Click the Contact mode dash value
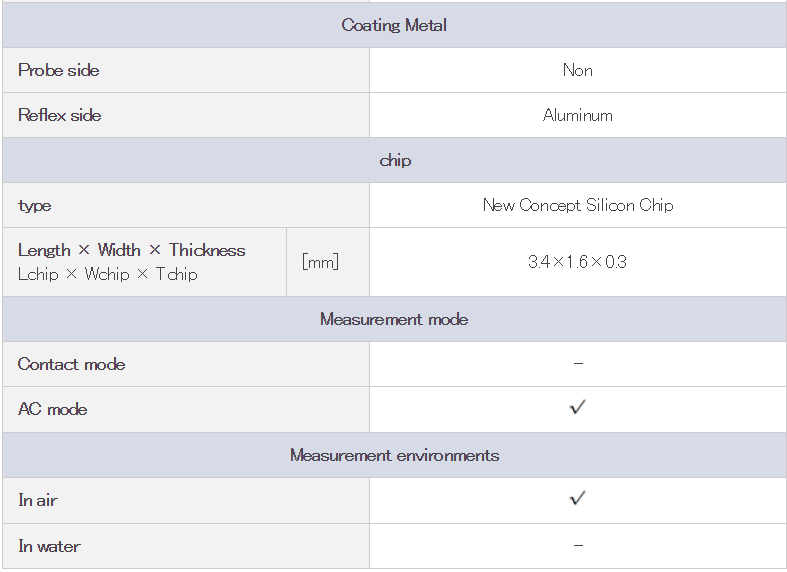Screen dimensions: 787x572 [x=578, y=364]
